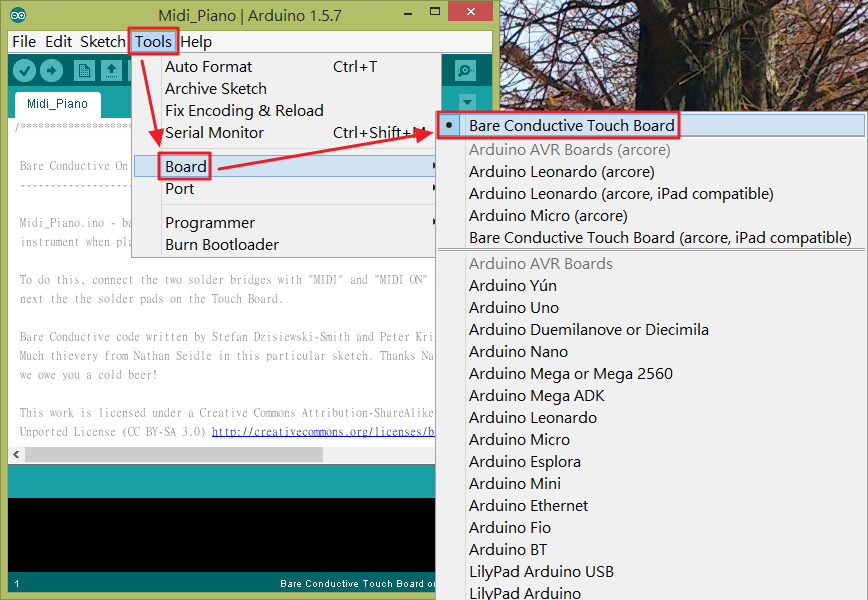Maximize the Arduino window
The width and height of the screenshot is (868, 600).
pyautogui.click(x=435, y=12)
